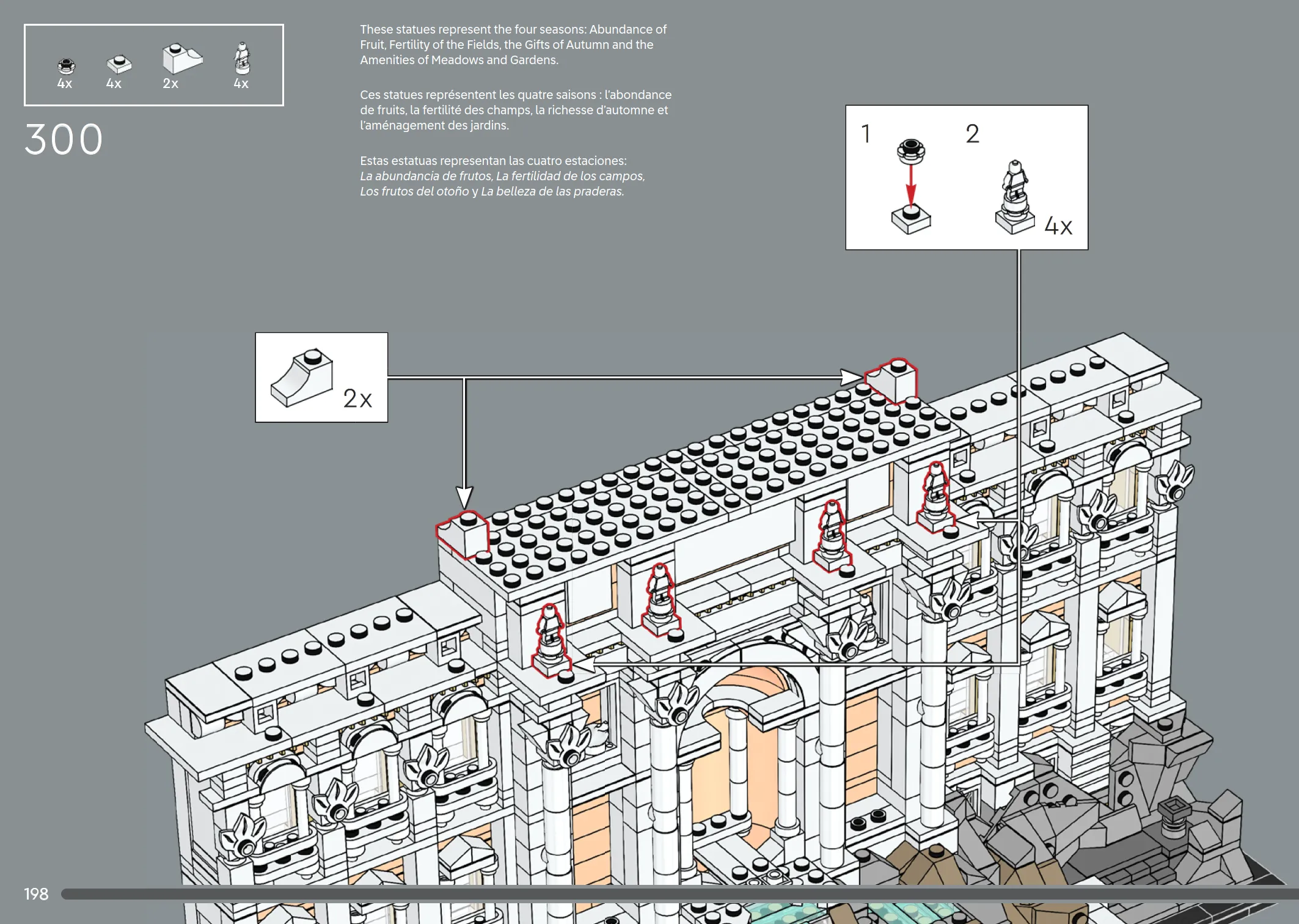Click the step number 300
Screen dimensions: 1299x924
point(64,139)
